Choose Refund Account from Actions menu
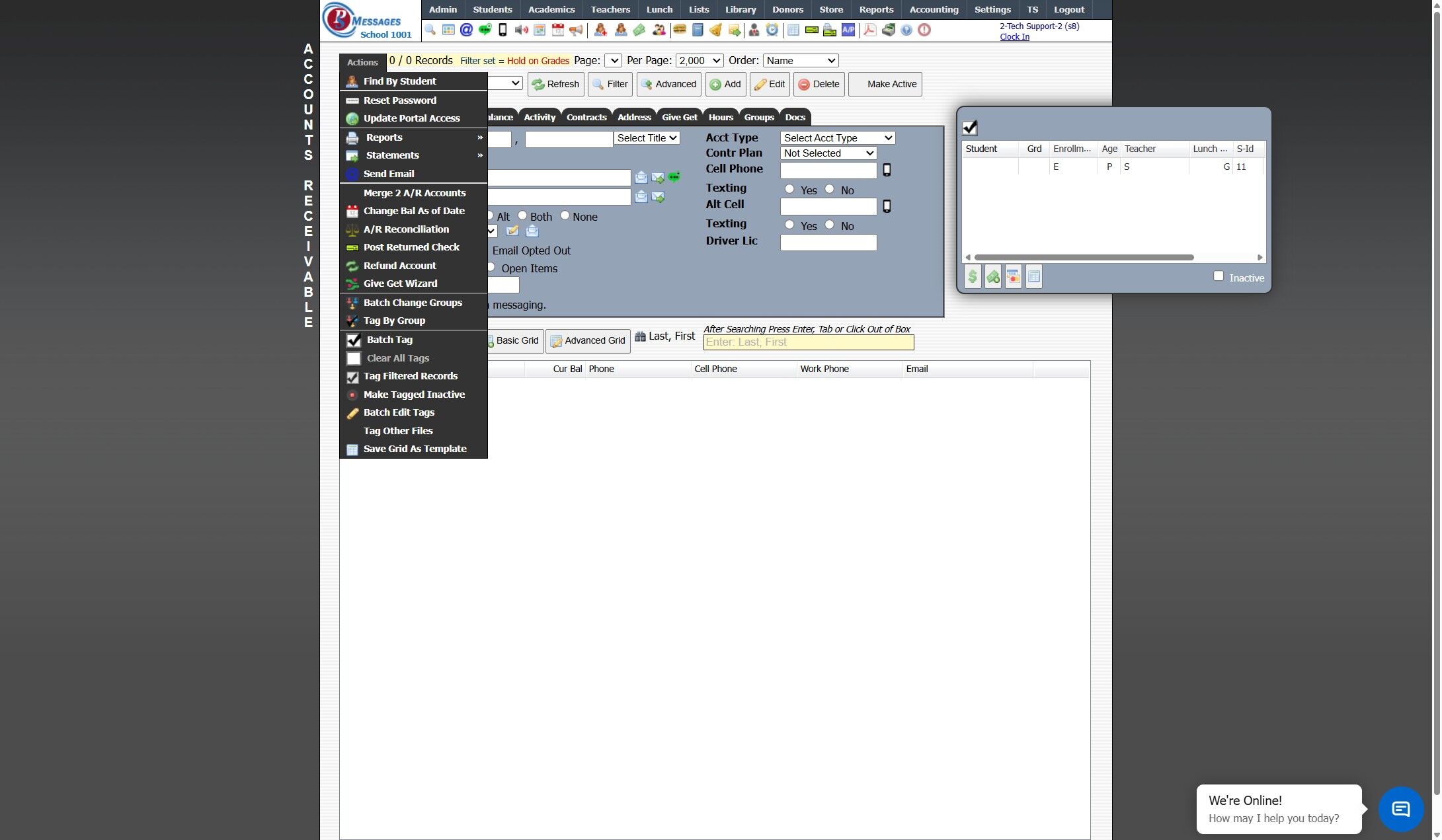Viewport: 1442px width, 840px height. (x=399, y=266)
